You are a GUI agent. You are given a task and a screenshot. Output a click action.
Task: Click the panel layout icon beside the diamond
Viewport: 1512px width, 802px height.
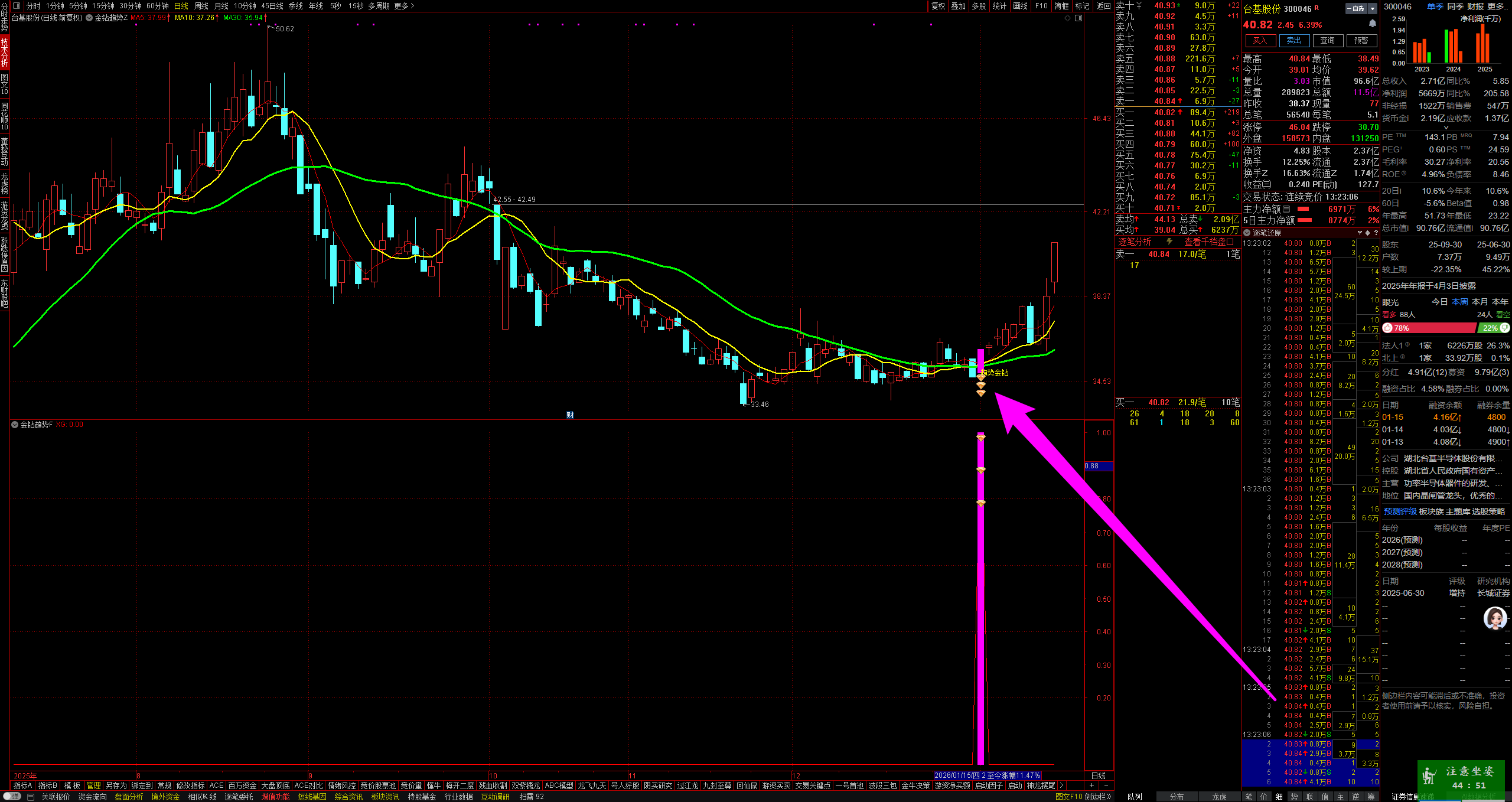coord(1078,18)
